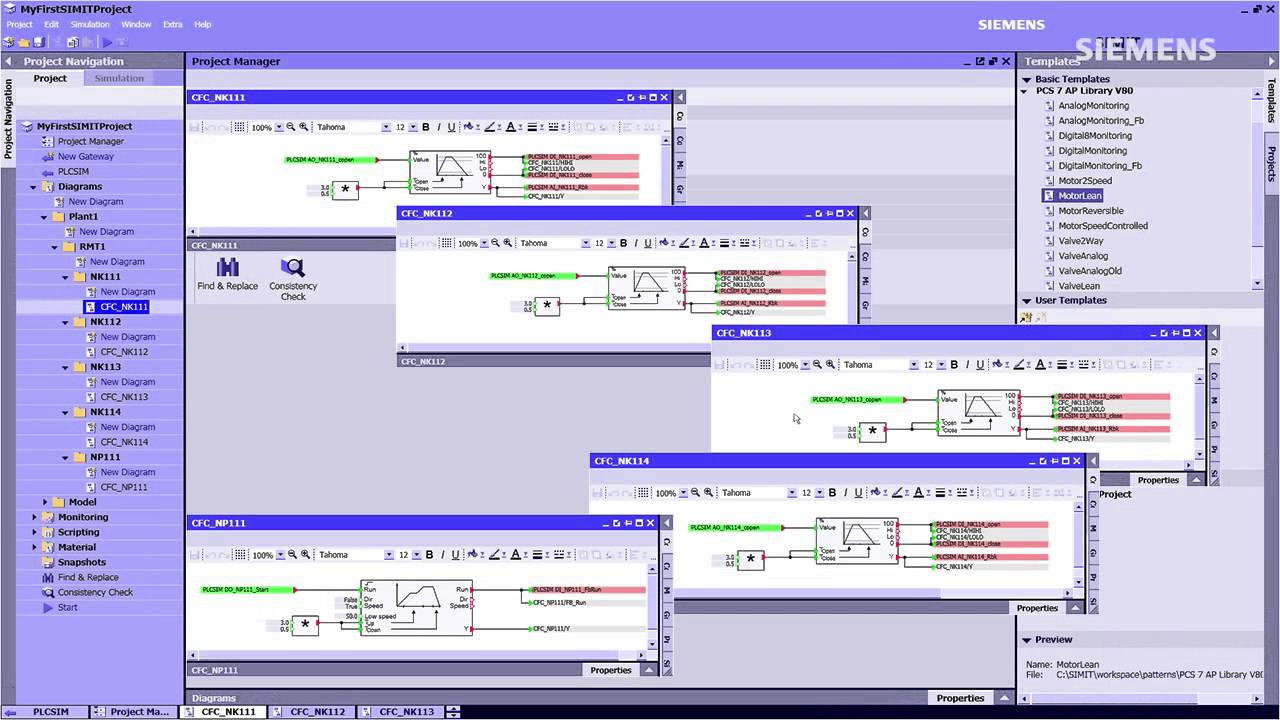Open font size dropdown in CFC_NK112

(611, 244)
